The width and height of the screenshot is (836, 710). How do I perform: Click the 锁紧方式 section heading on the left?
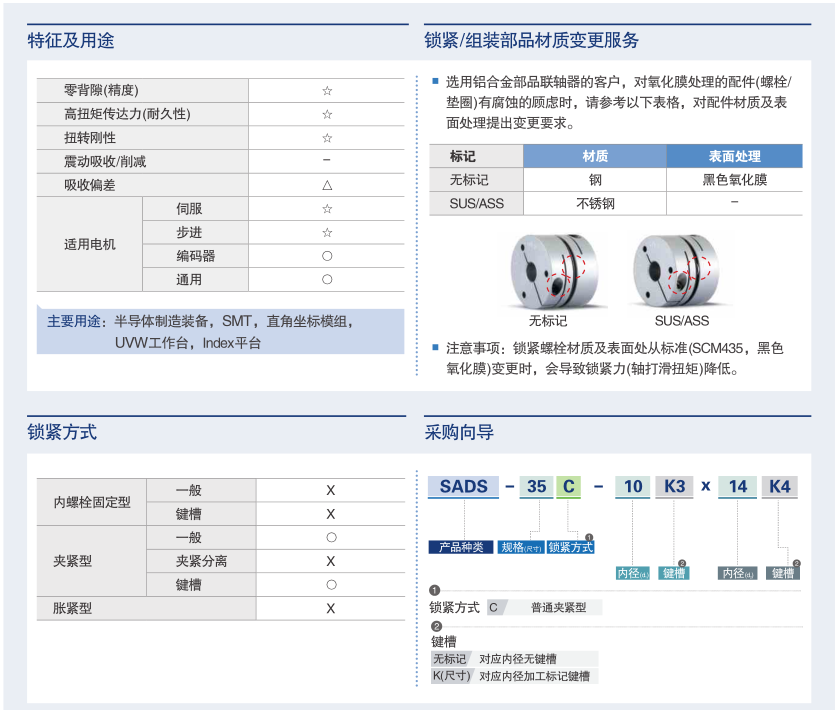62,433
